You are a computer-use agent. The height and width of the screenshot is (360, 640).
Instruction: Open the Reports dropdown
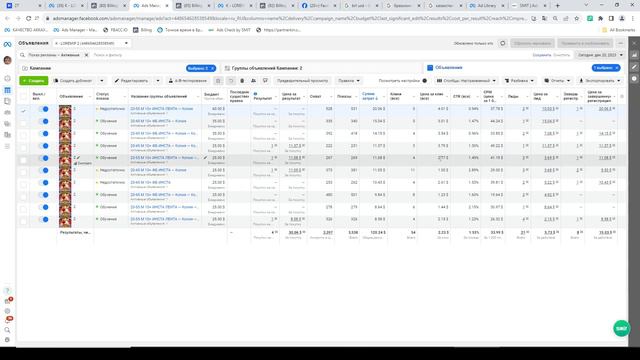click(x=557, y=81)
